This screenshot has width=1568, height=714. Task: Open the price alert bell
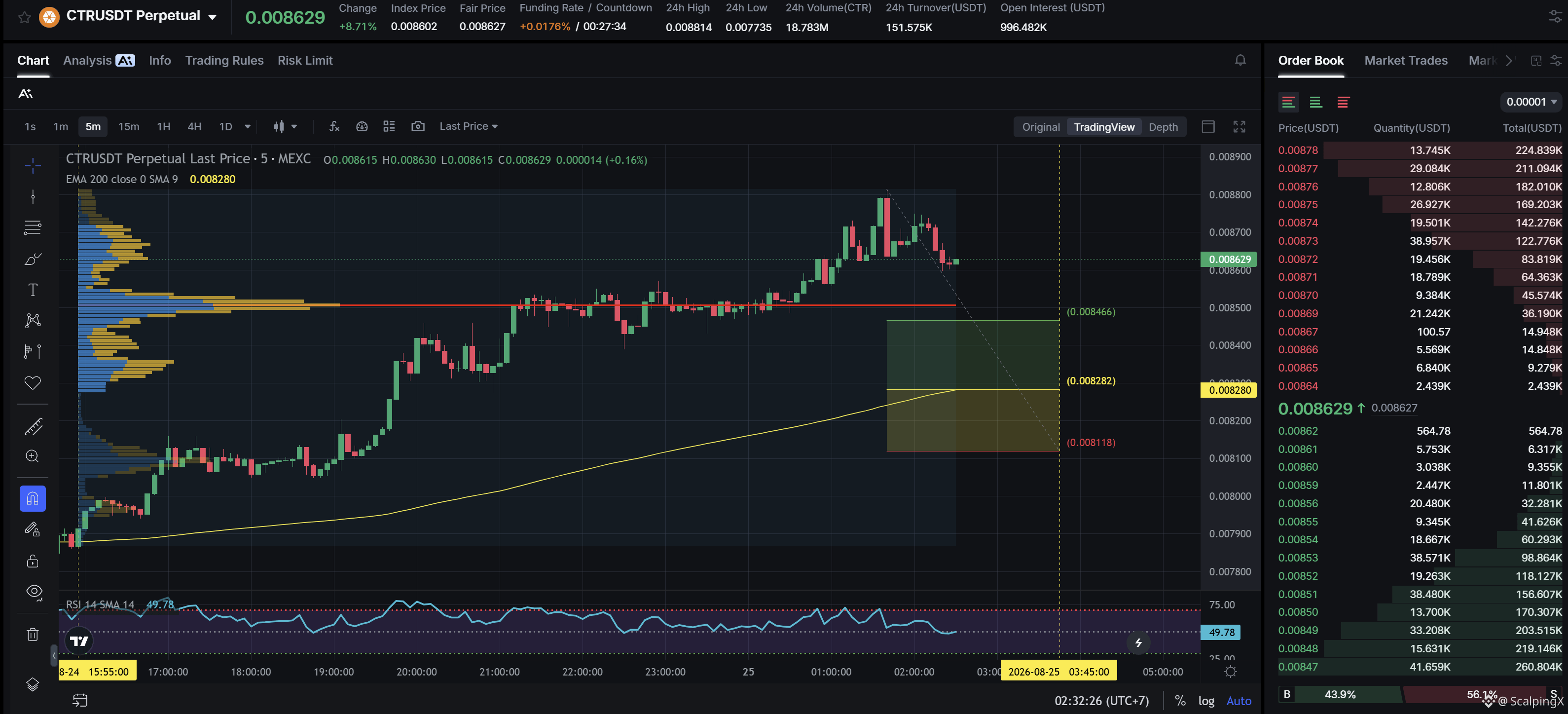[1240, 60]
